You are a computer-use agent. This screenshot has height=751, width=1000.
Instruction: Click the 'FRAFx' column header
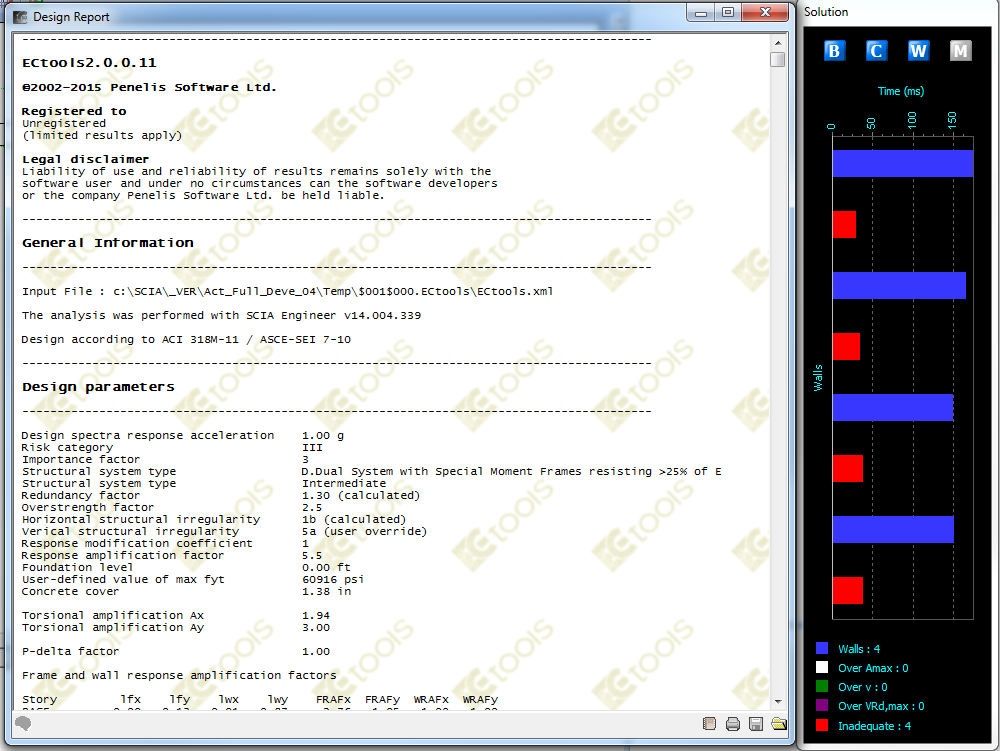pos(333,700)
